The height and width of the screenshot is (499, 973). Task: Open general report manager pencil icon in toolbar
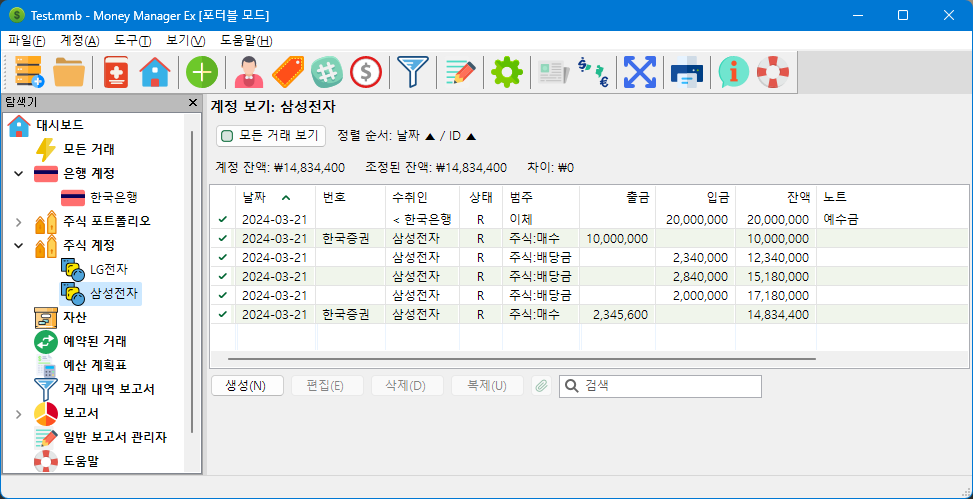coord(460,72)
